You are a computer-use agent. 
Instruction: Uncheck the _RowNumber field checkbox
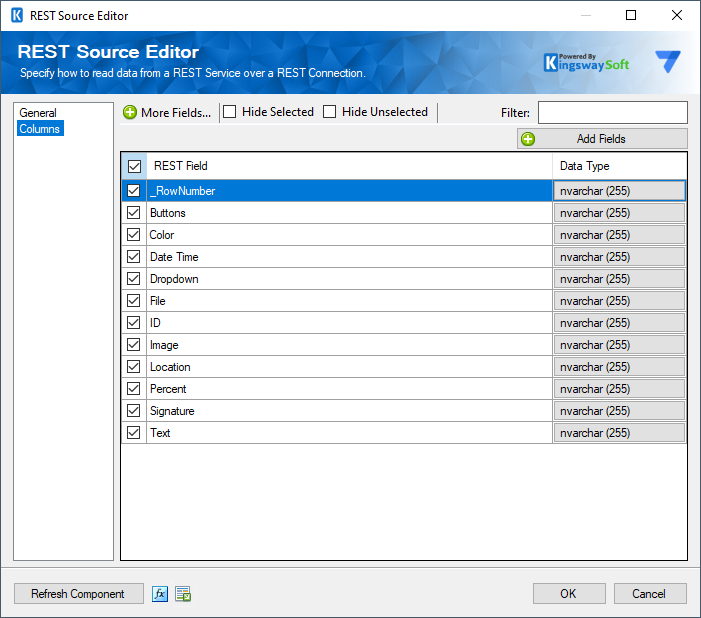click(134, 190)
